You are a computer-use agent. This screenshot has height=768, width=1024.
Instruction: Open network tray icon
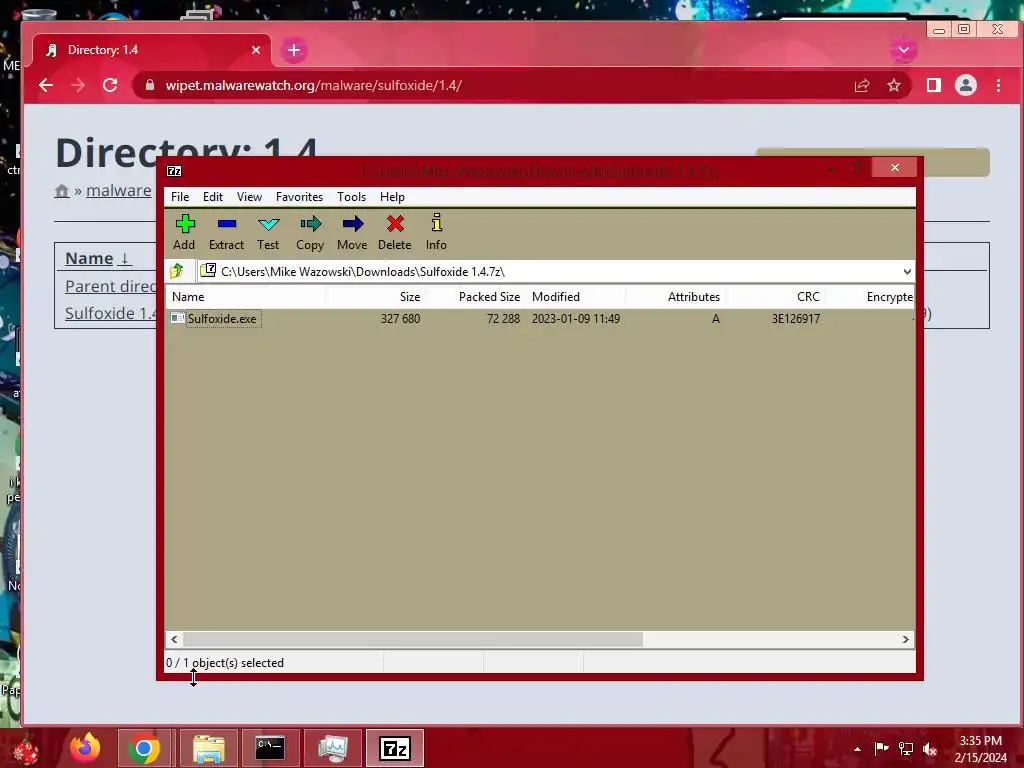906,749
